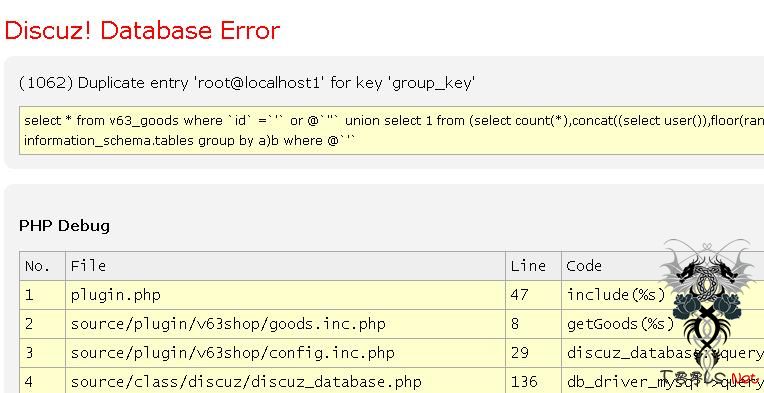This screenshot has height=393, width=764.
Task: Click the Discuz! Database Error heading
Action: [142, 30]
